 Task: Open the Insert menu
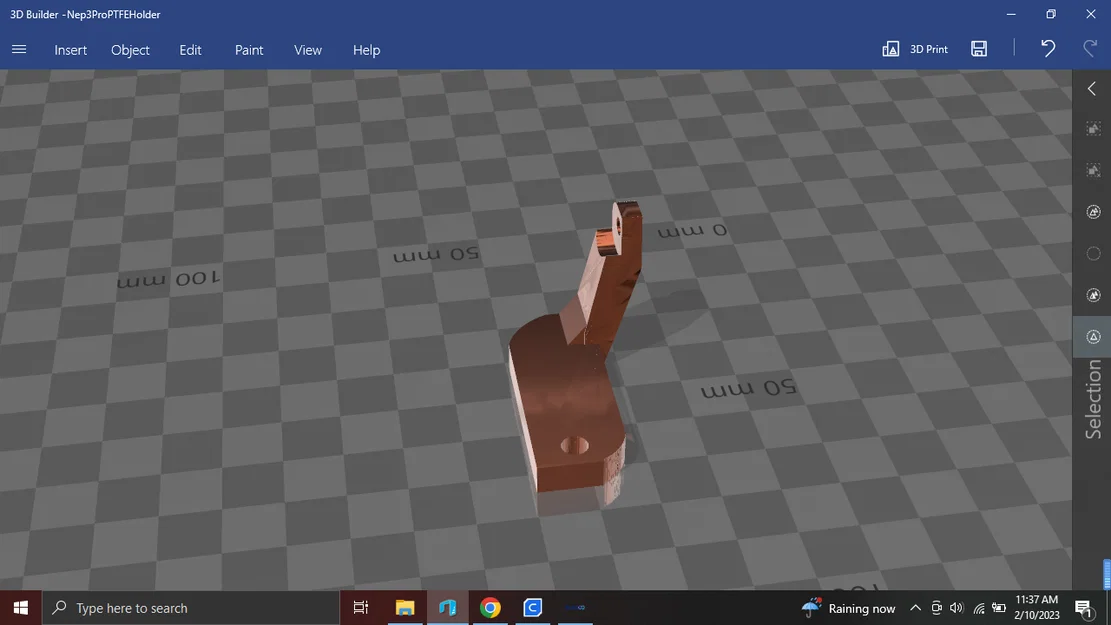(71, 50)
